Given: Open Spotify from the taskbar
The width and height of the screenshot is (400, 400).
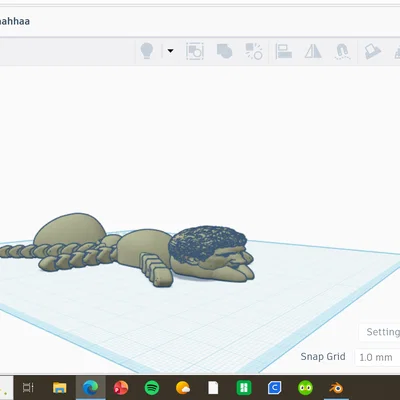Looking at the screenshot, I should (x=152, y=388).
